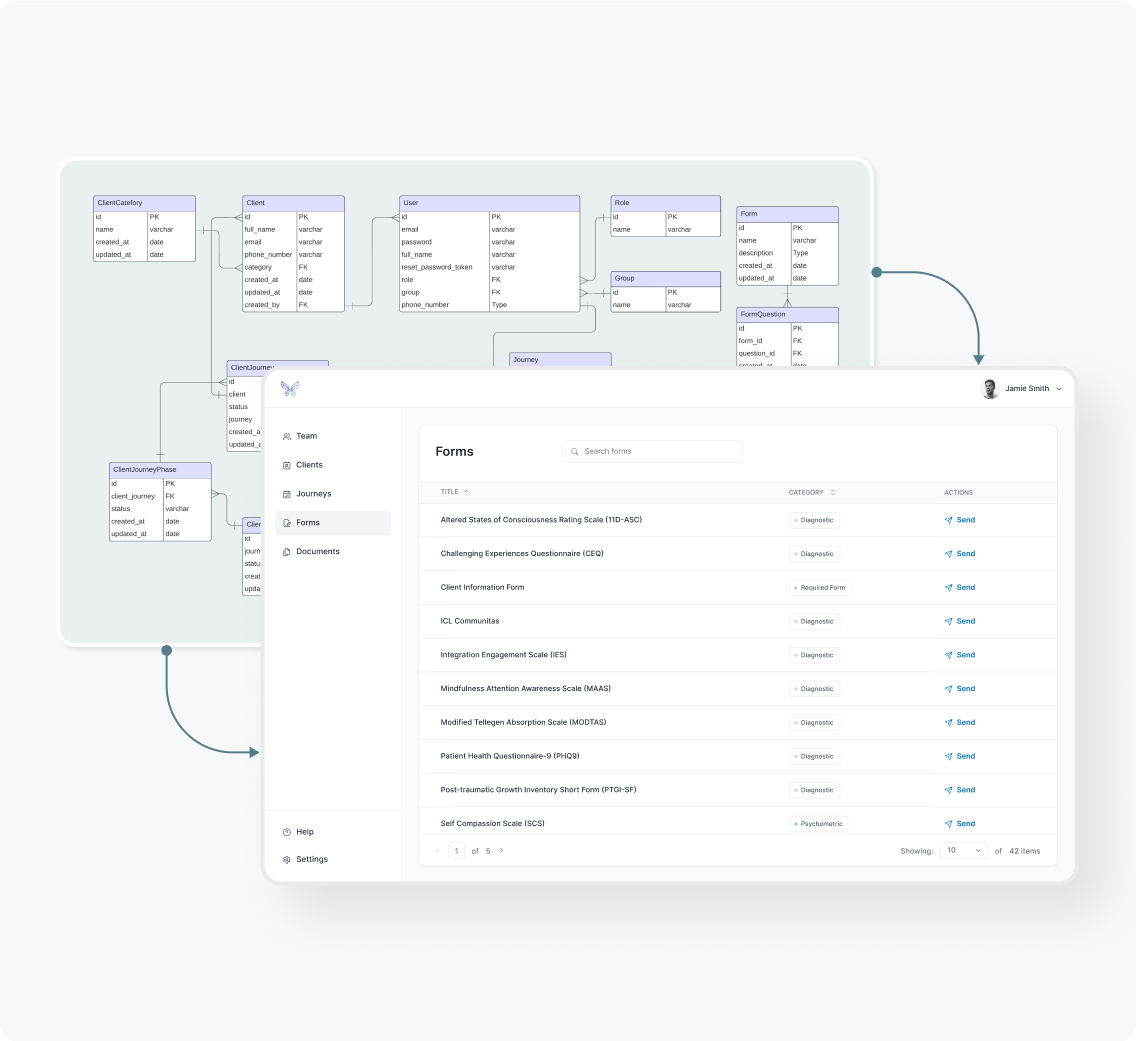Click the Settings gear icon
Screen dimensions: 1136x1041
287,860
